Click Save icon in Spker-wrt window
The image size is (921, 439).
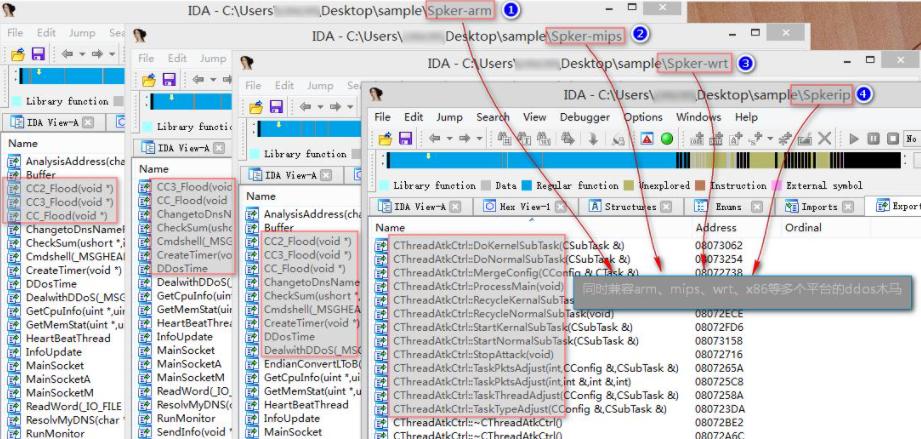[276, 107]
